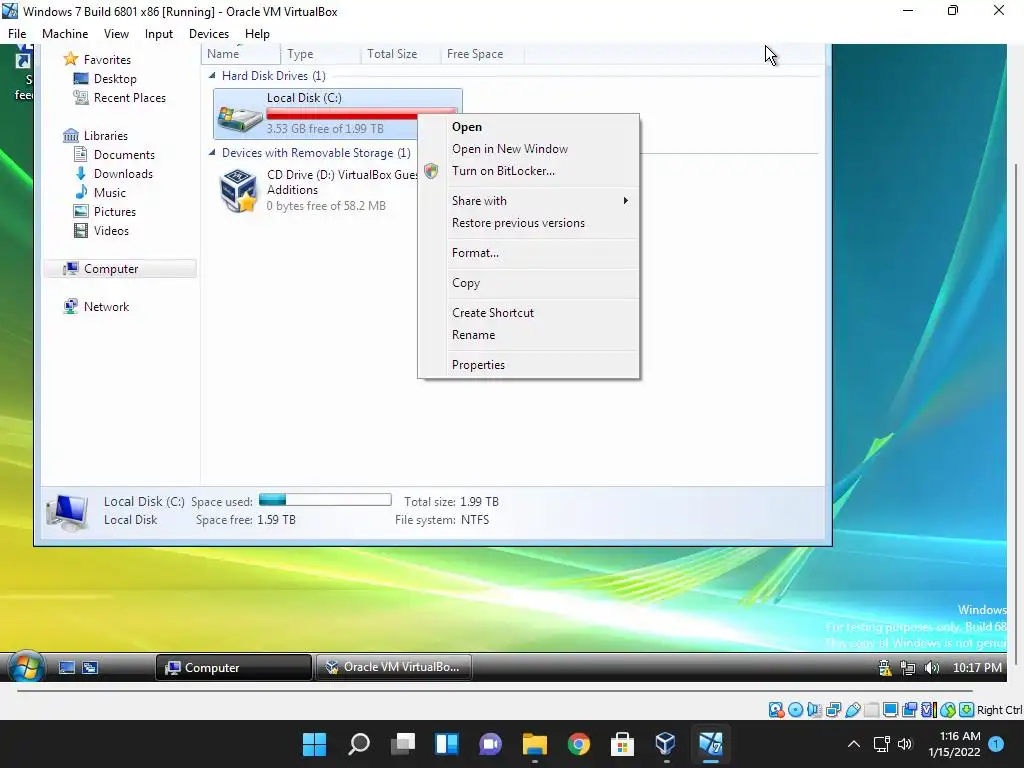Click the mouse integration status icon
This screenshot has height=768, width=1024.
point(948,710)
